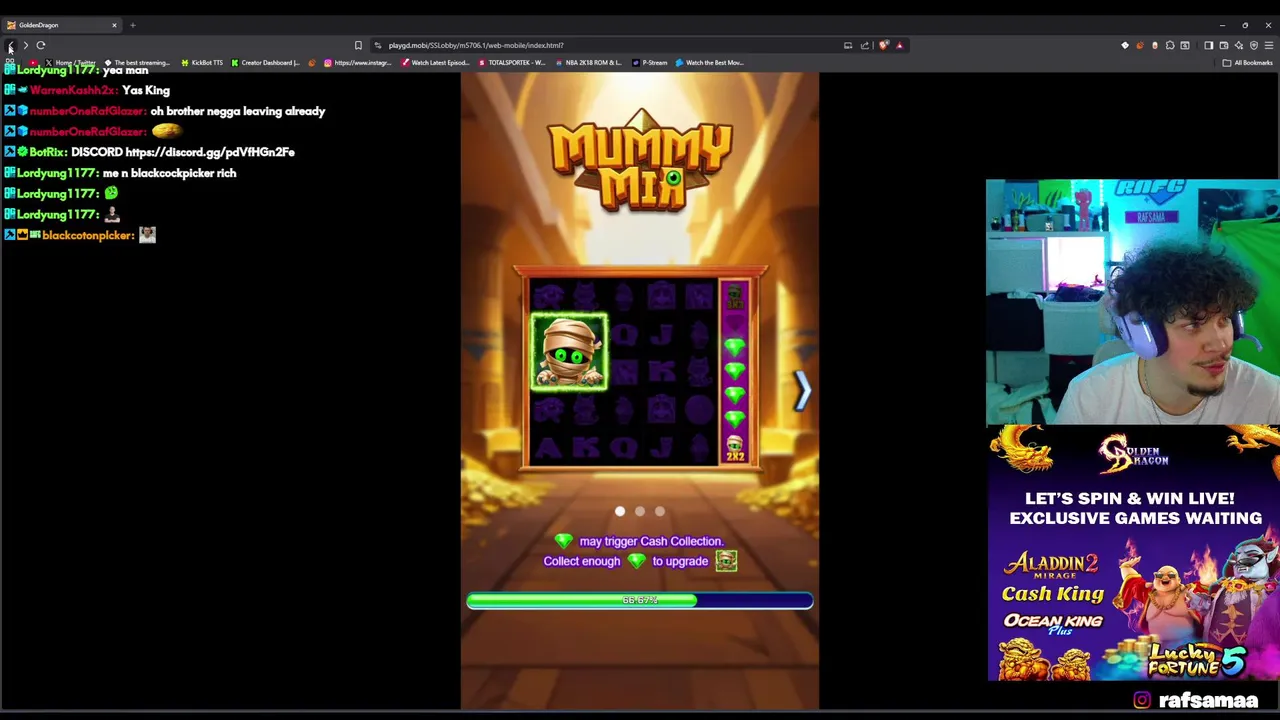This screenshot has height=720, width=1280.
Task: Open the Brave Shields lion icon
Action: 884,45
